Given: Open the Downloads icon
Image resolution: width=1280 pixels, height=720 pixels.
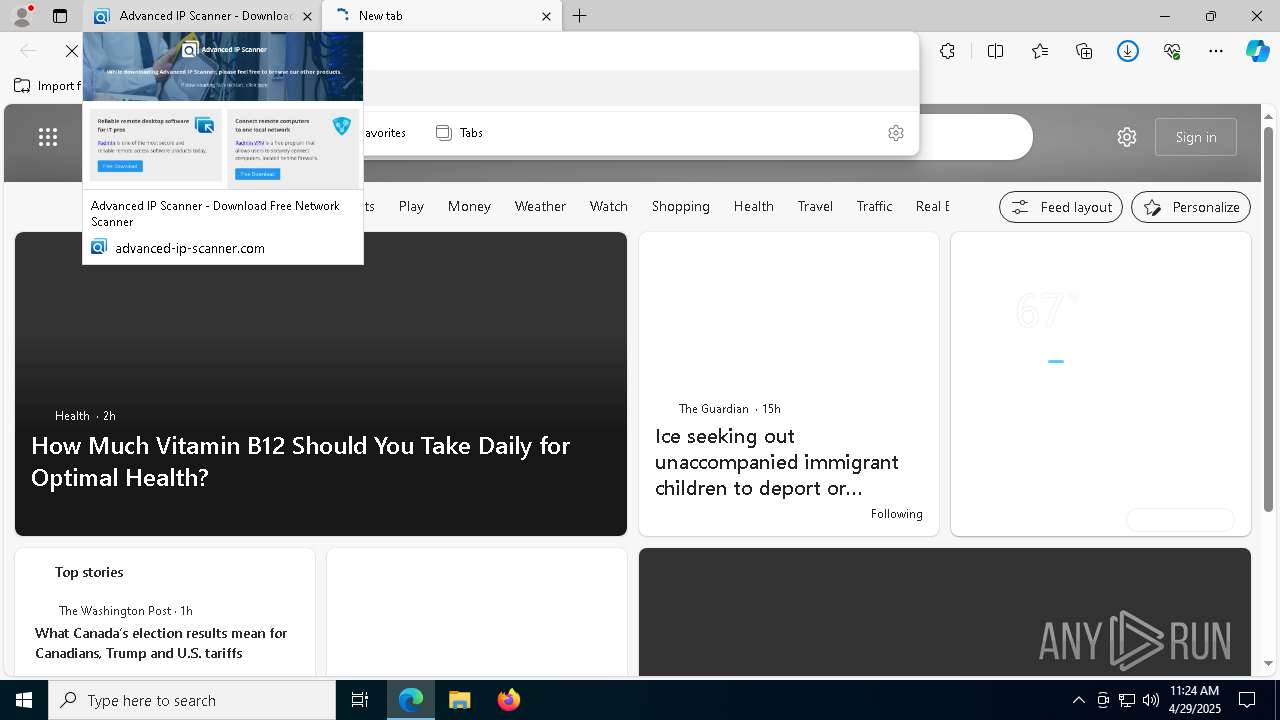Looking at the screenshot, I should pos(1128,51).
